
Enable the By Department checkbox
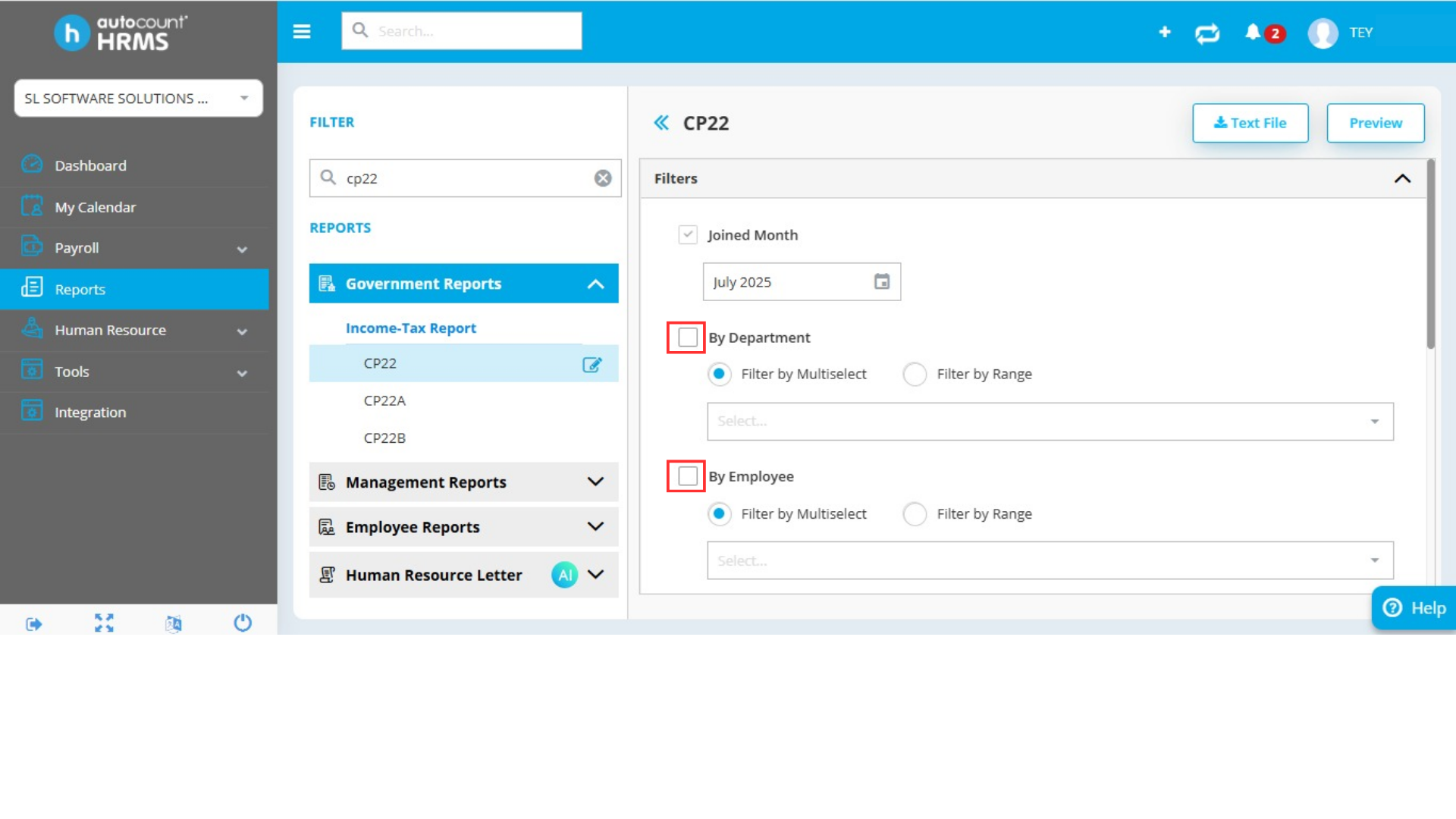click(x=687, y=337)
